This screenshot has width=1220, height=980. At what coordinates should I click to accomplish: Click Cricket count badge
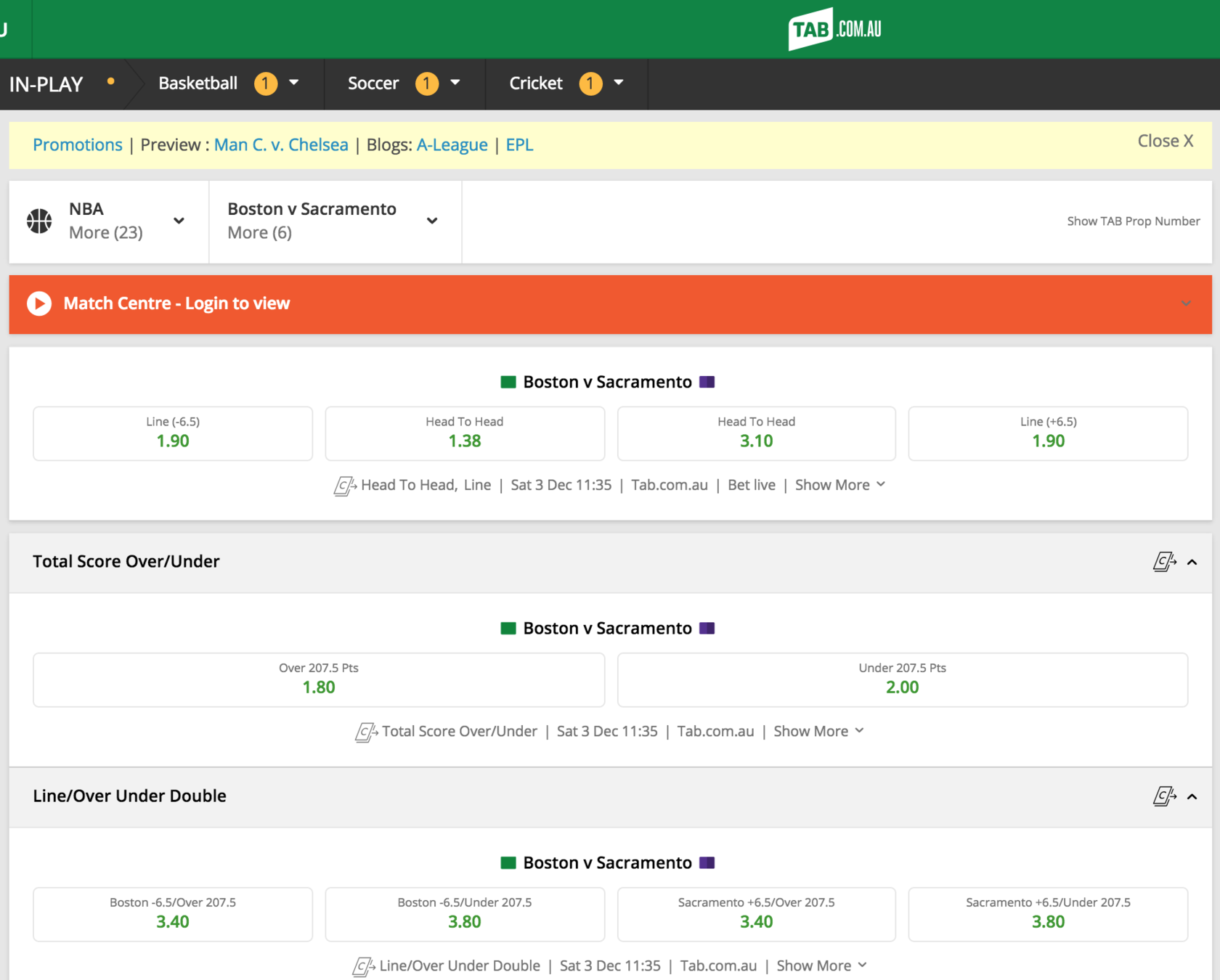[590, 83]
